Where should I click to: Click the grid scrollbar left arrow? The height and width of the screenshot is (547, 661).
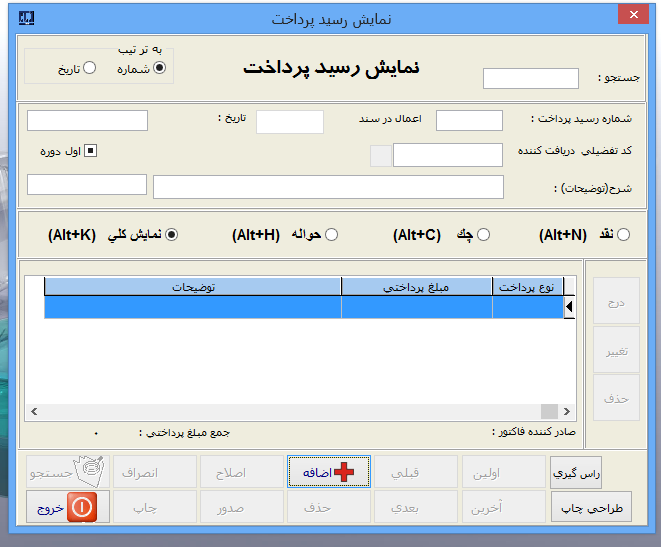coord(34,411)
